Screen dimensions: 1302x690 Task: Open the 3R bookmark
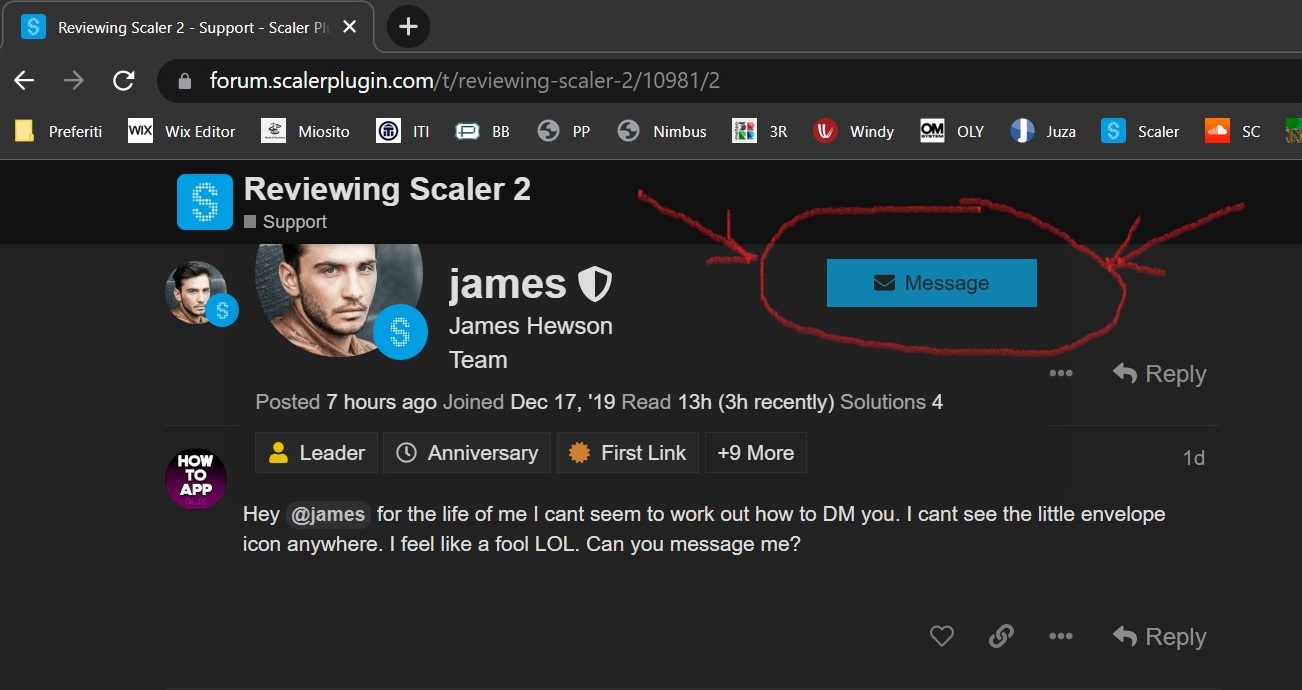tap(760, 131)
